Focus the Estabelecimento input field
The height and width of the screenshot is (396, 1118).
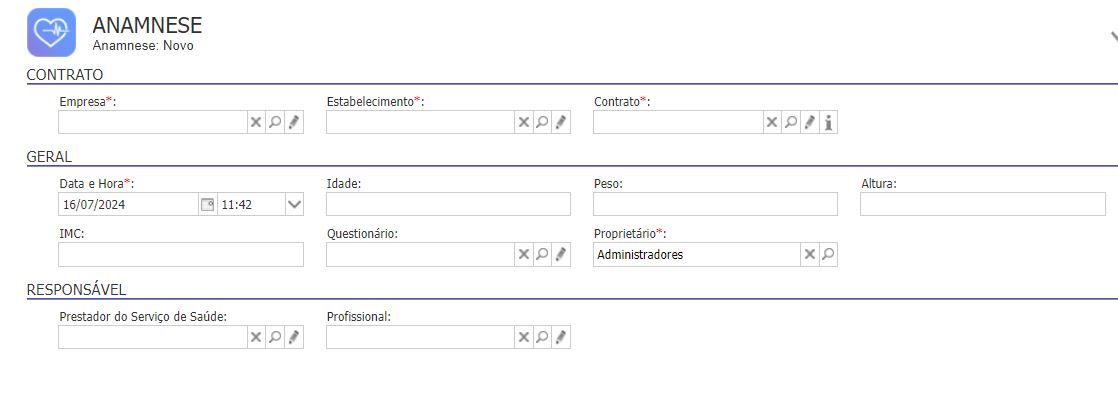coord(420,123)
